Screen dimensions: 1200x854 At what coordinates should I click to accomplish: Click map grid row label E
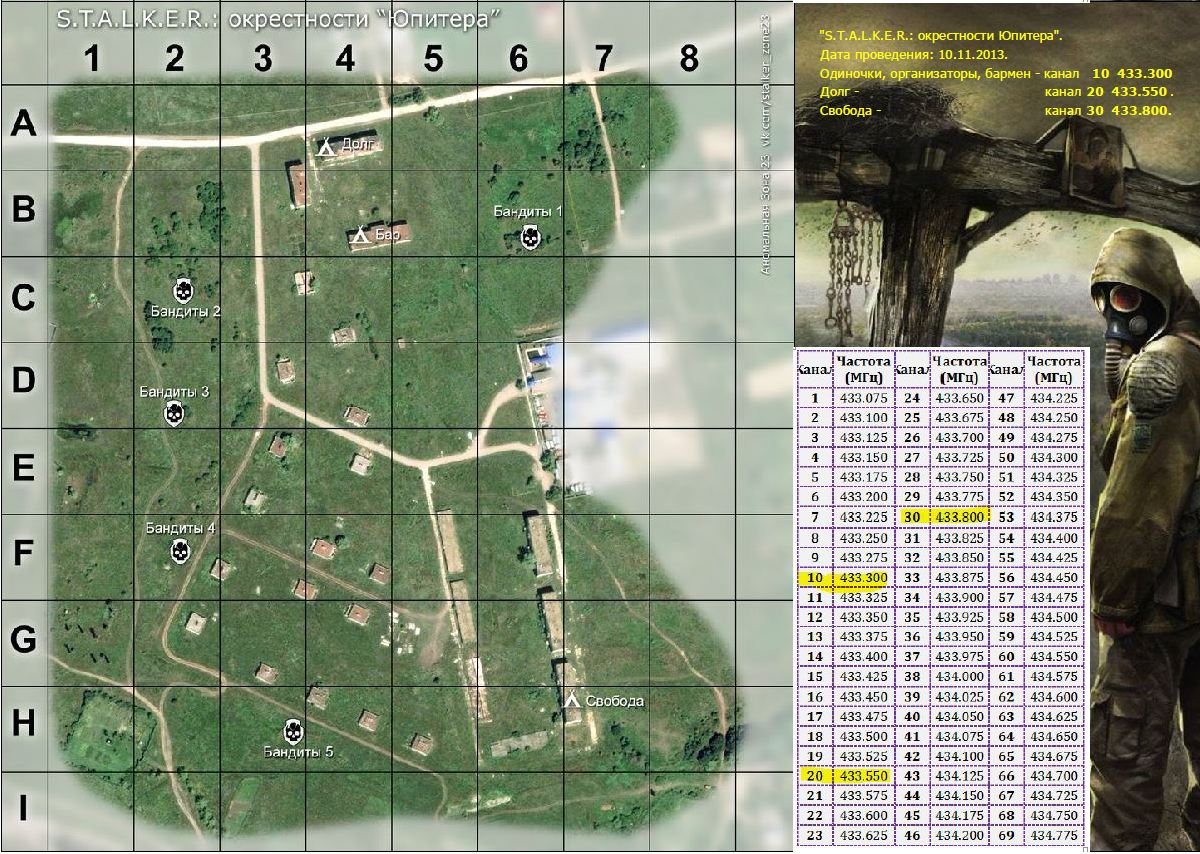(x=23, y=468)
